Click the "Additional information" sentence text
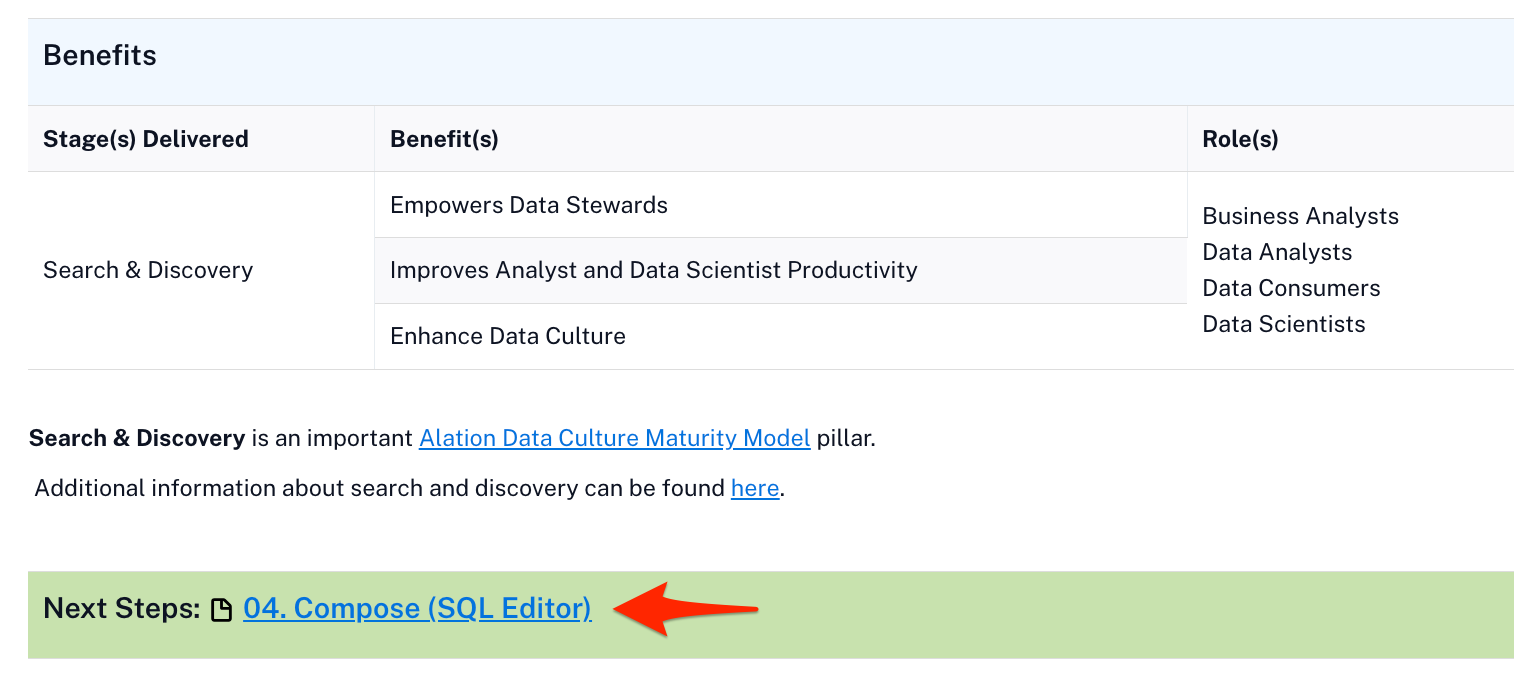This screenshot has height=698, width=1538. point(380,489)
